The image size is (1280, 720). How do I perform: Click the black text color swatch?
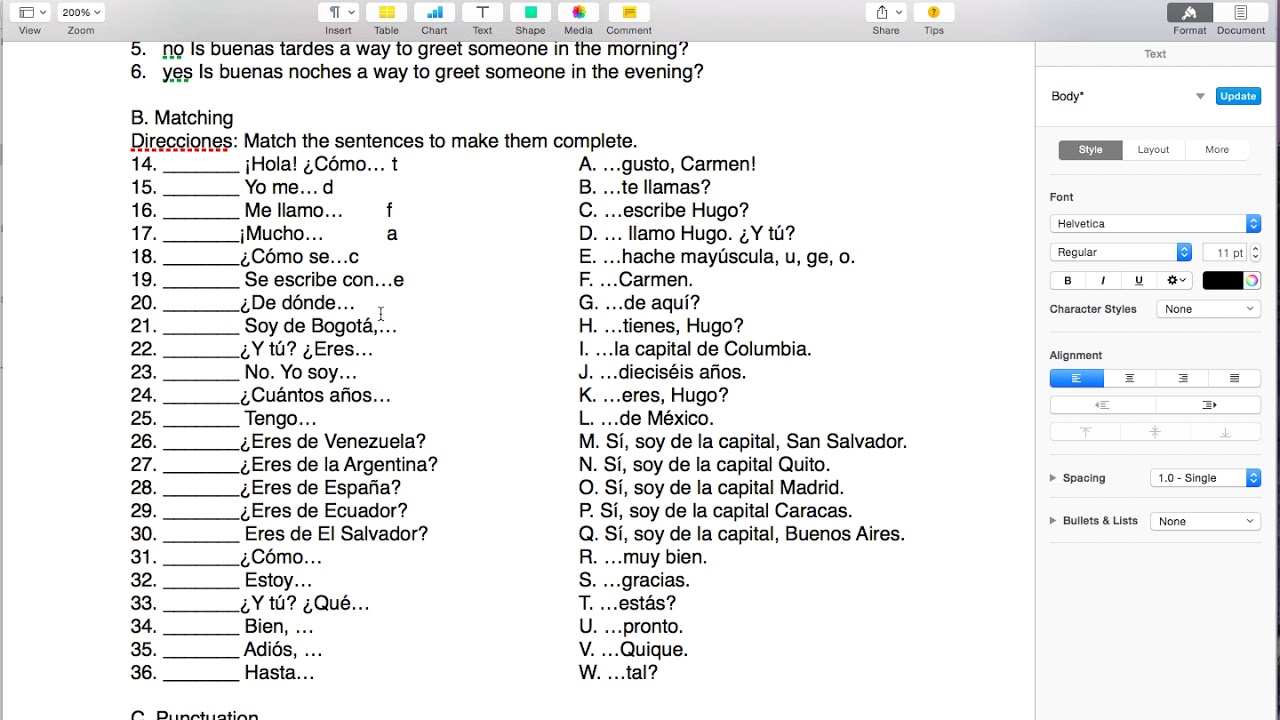click(1222, 281)
